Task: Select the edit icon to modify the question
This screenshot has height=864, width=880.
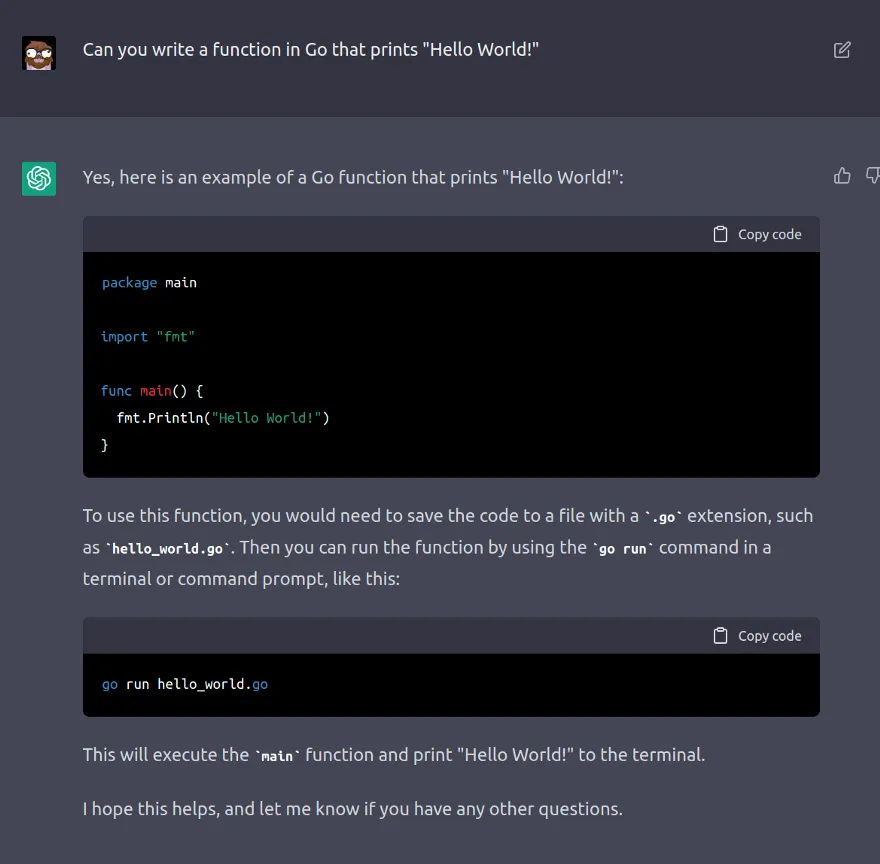Action: click(x=842, y=49)
